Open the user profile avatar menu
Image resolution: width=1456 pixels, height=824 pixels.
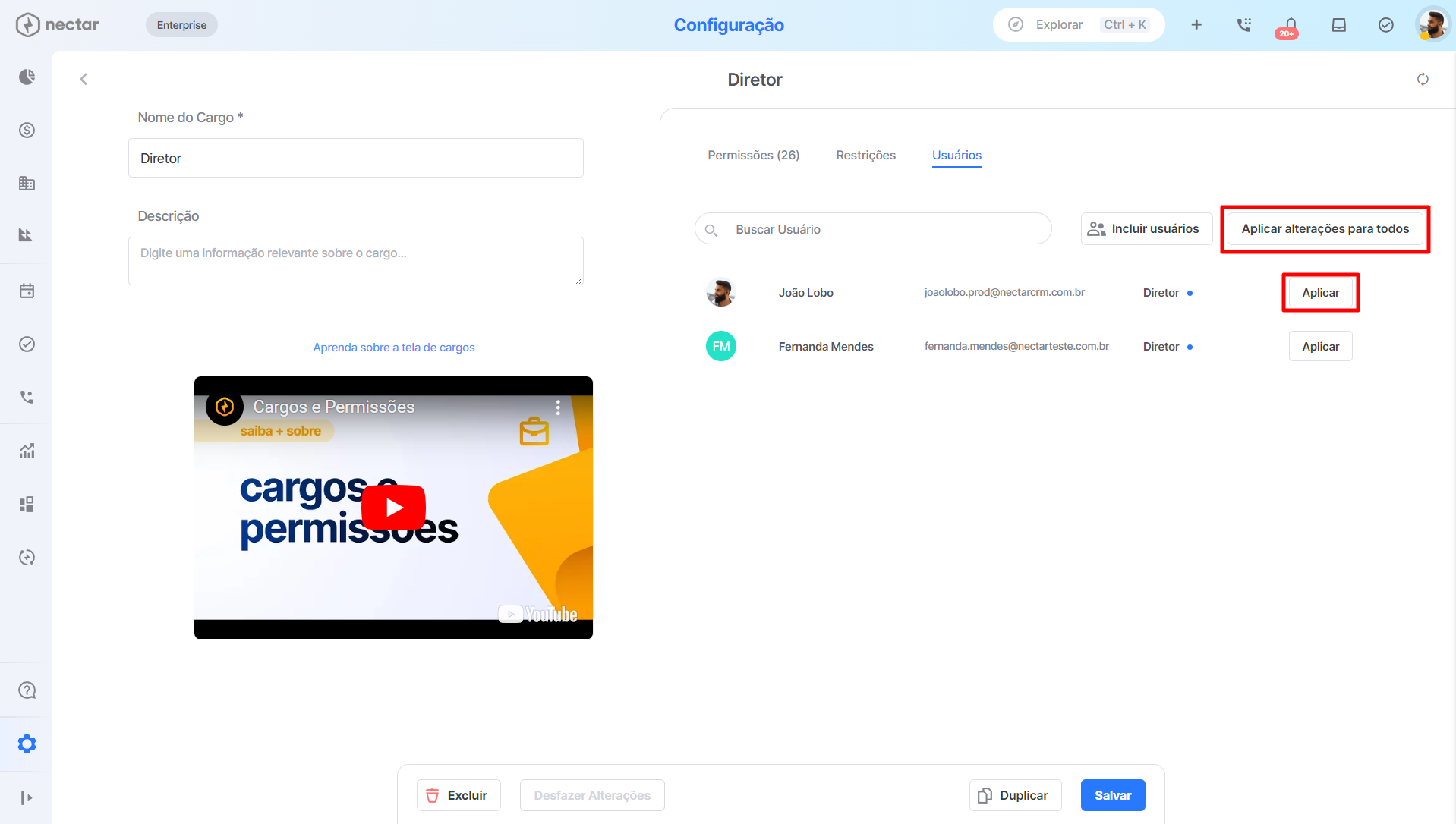pos(1432,24)
